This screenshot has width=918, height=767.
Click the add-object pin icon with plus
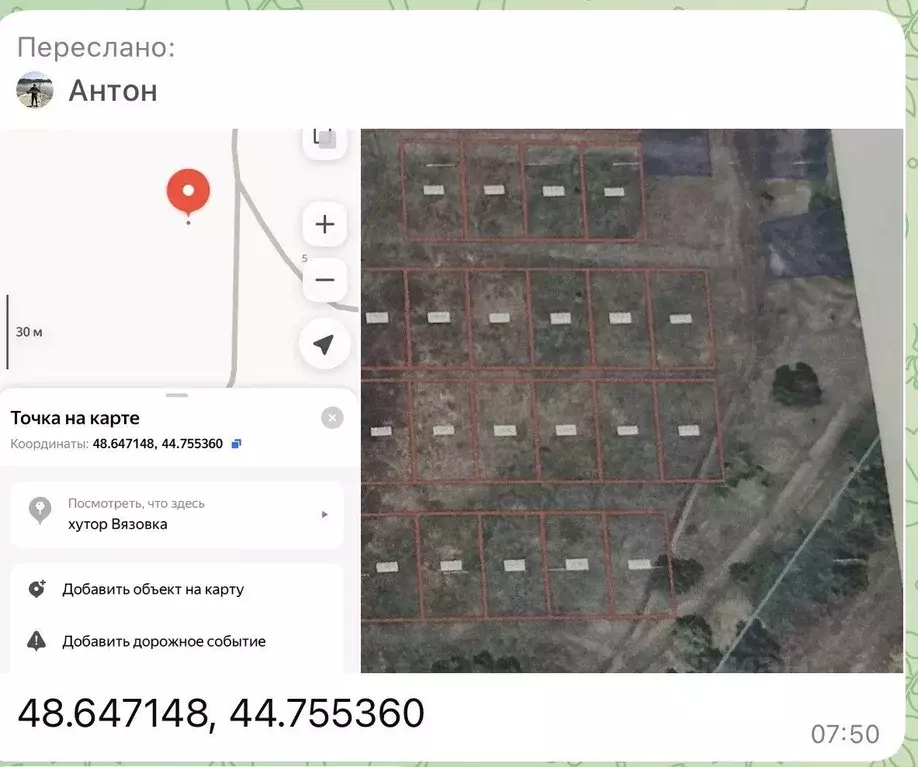pyautogui.click(x=37, y=589)
